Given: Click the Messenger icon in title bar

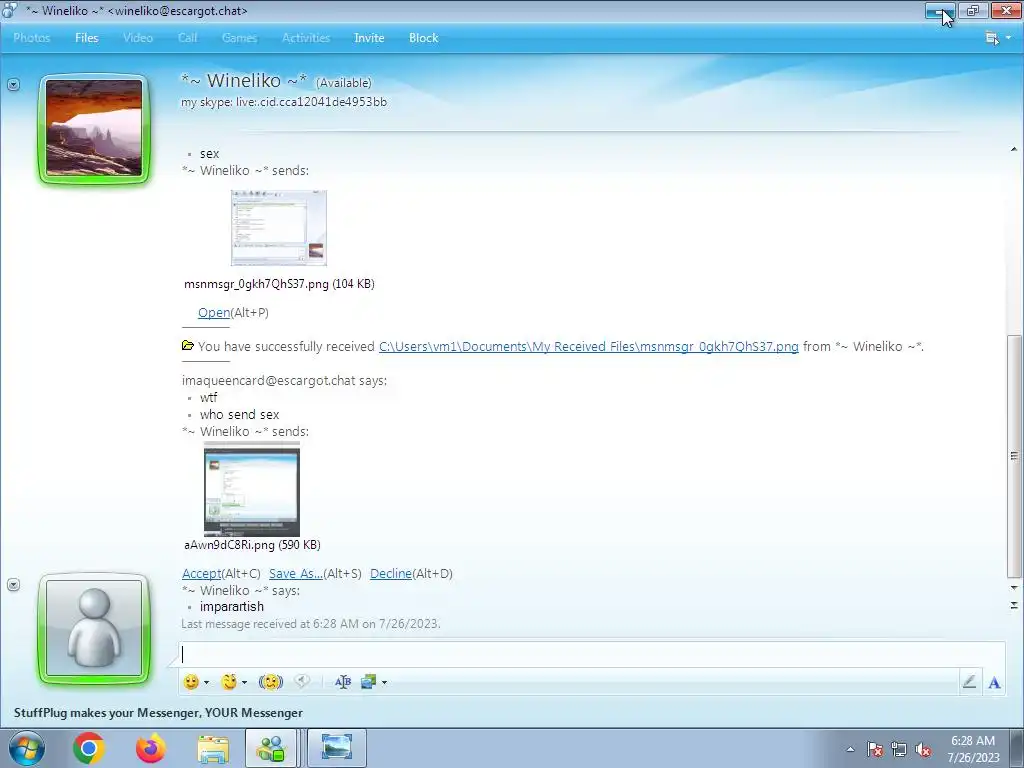Looking at the screenshot, I should pos(10,10).
